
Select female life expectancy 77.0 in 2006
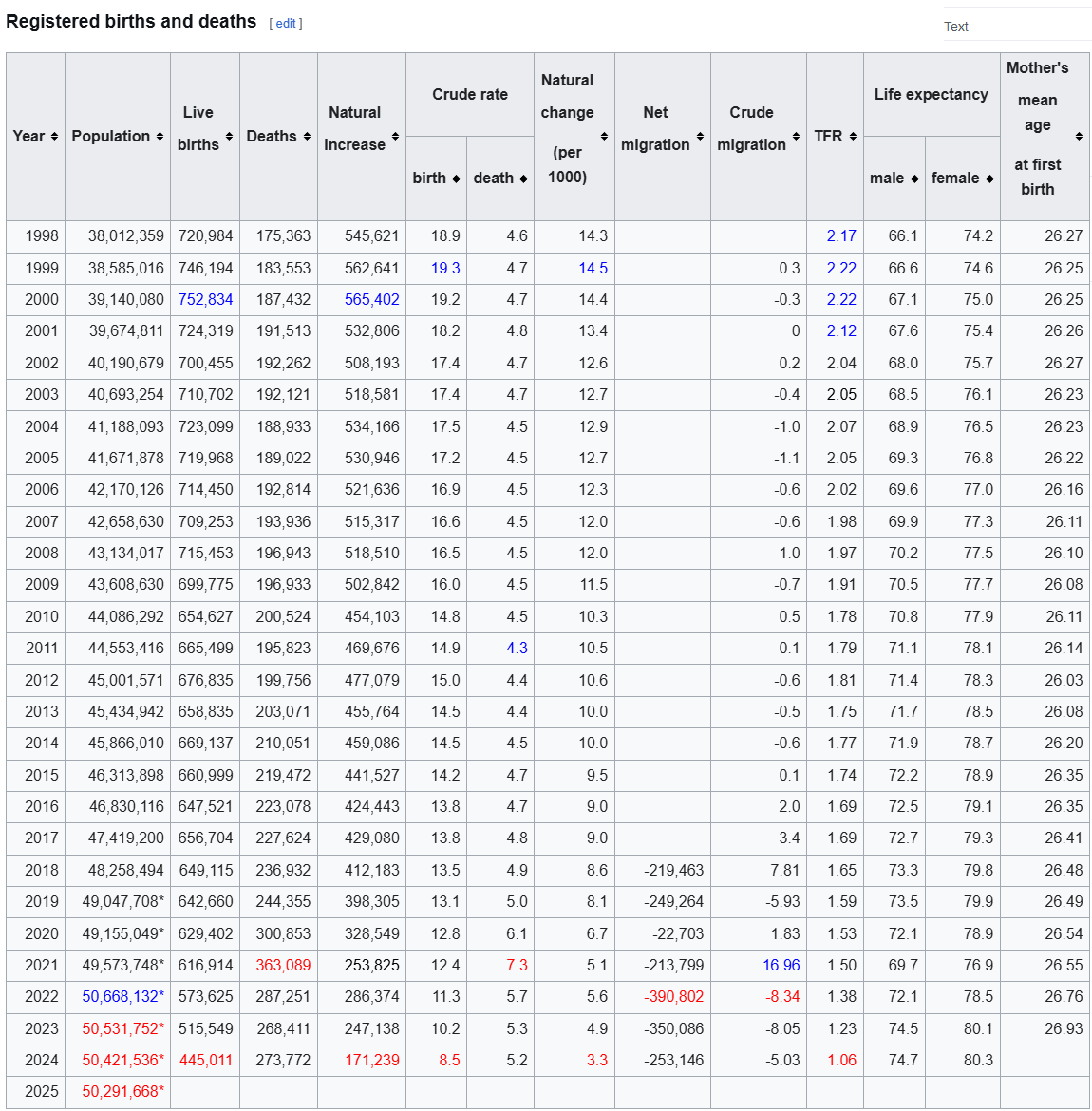click(978, 490)
